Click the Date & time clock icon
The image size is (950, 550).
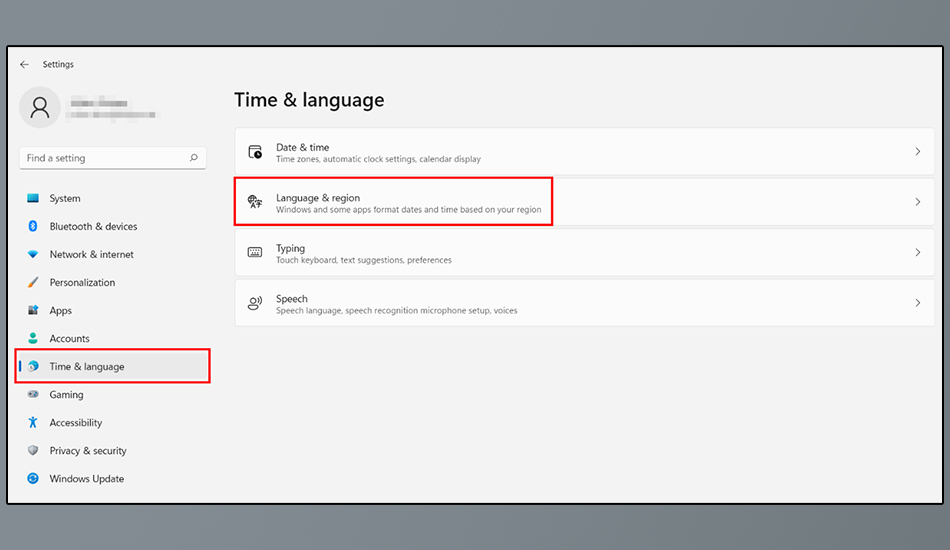[255, 151]
